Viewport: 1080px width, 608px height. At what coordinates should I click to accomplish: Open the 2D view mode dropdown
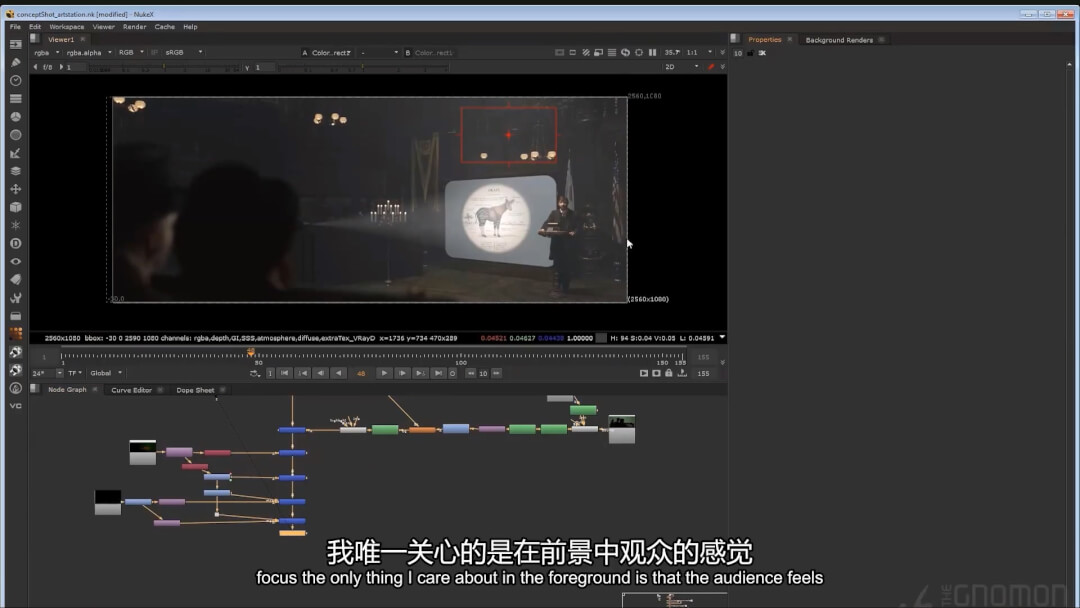pos(681,67)
